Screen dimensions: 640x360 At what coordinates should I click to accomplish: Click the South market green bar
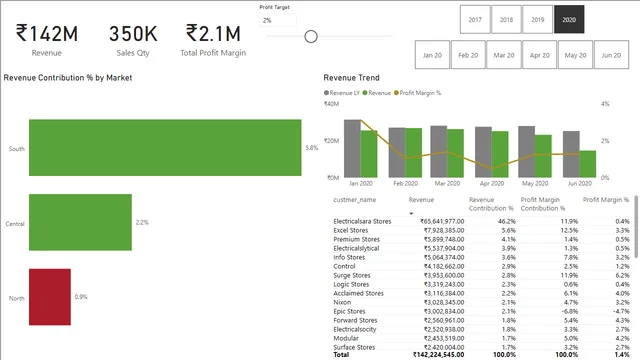[x=165, y=148]
